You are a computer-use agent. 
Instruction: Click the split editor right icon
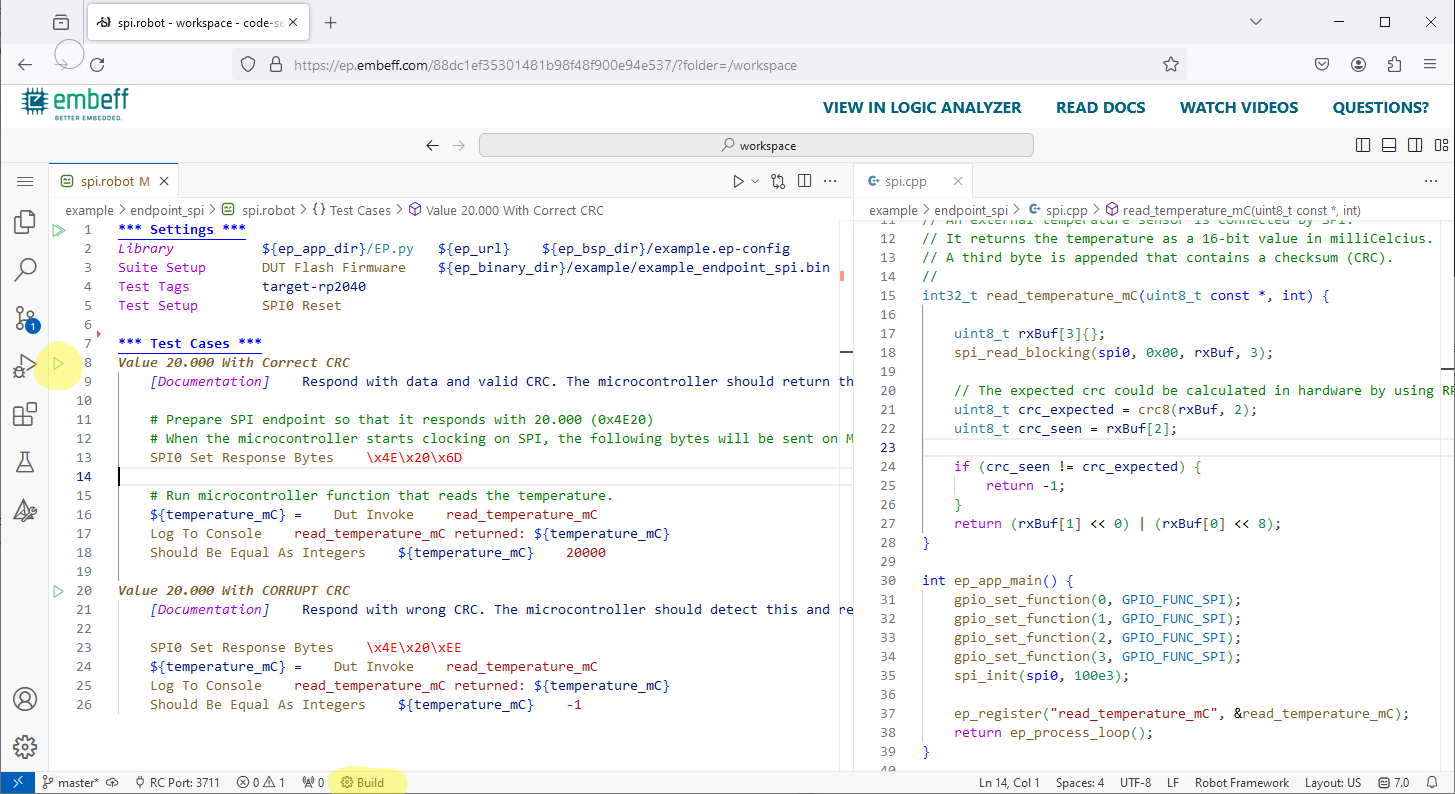[x=805, y=181]
